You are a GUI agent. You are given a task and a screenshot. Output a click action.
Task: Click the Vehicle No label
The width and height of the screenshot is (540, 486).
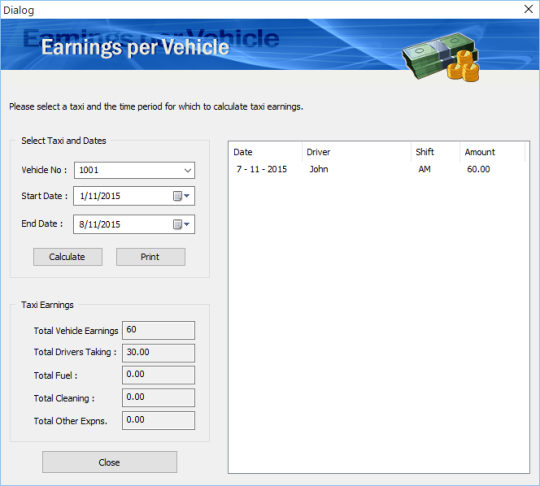pos(44,170)
